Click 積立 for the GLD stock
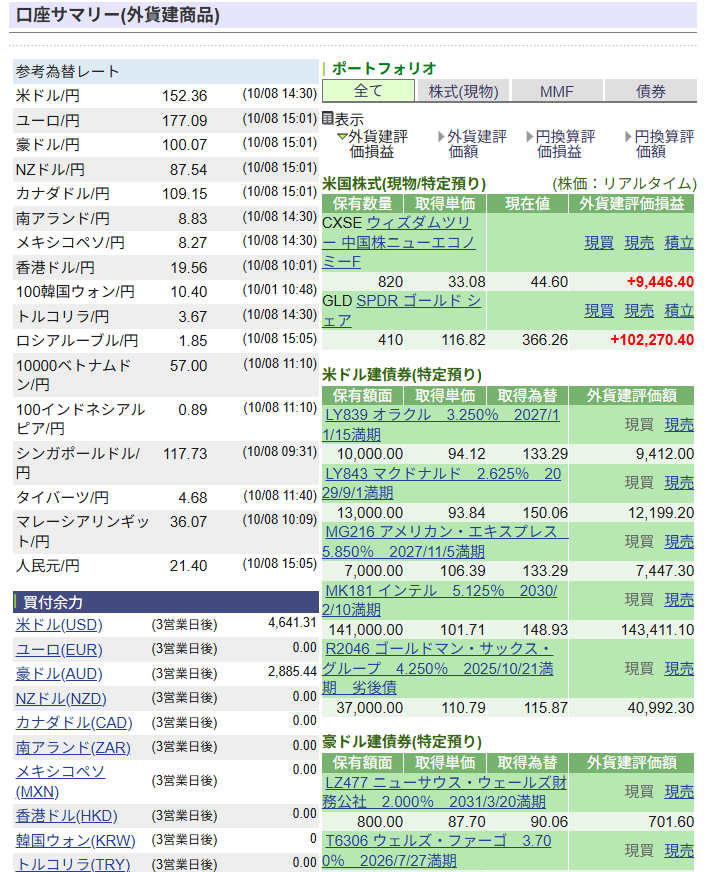The height and width of the screenshot is (872, 709). pos(679,311)
